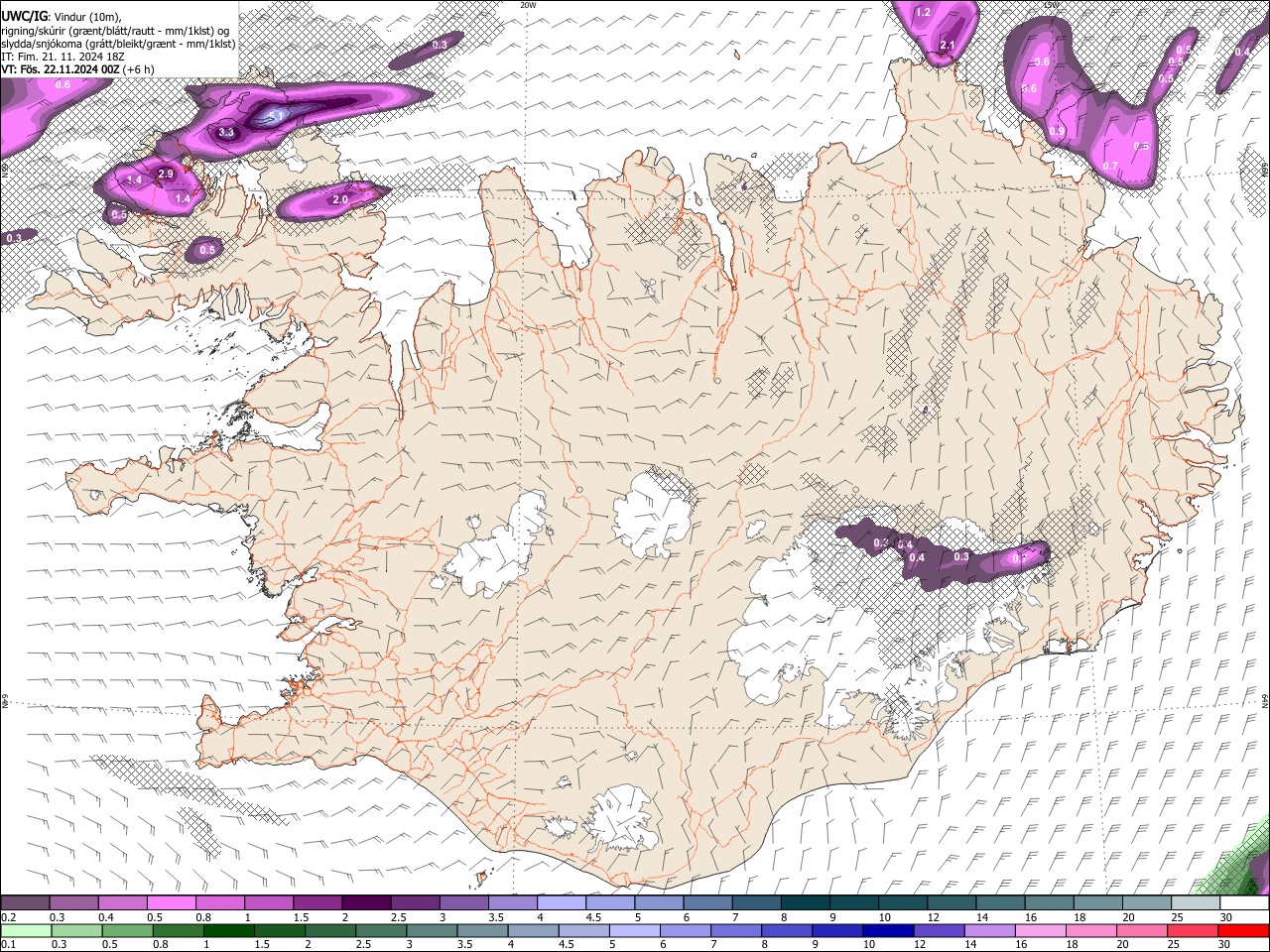The width and height of the screenshot is (1270, 952).
Task: Pick dark purple upper swatch labeled 2
Action: [x=366, y=903]
